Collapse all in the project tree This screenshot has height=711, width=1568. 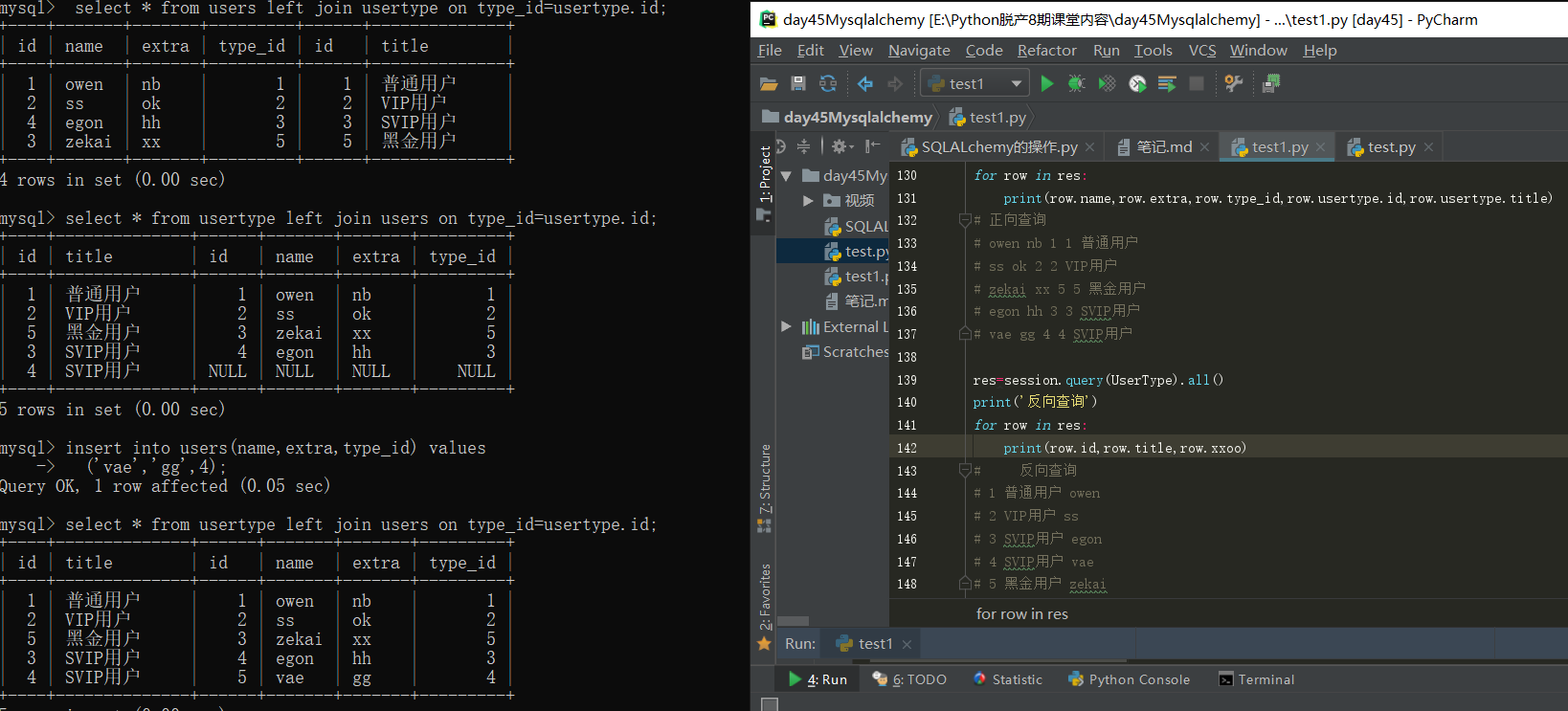click(x=803, y=146)
